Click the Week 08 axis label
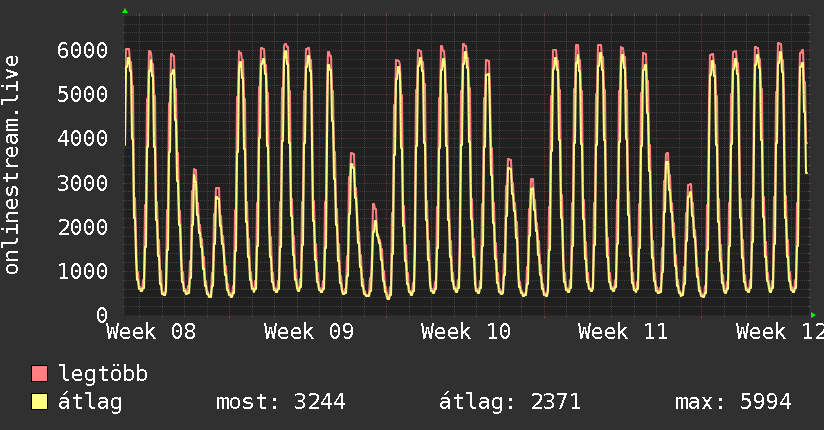The width and height of the screenshot is (824, 430). point(151,332)
